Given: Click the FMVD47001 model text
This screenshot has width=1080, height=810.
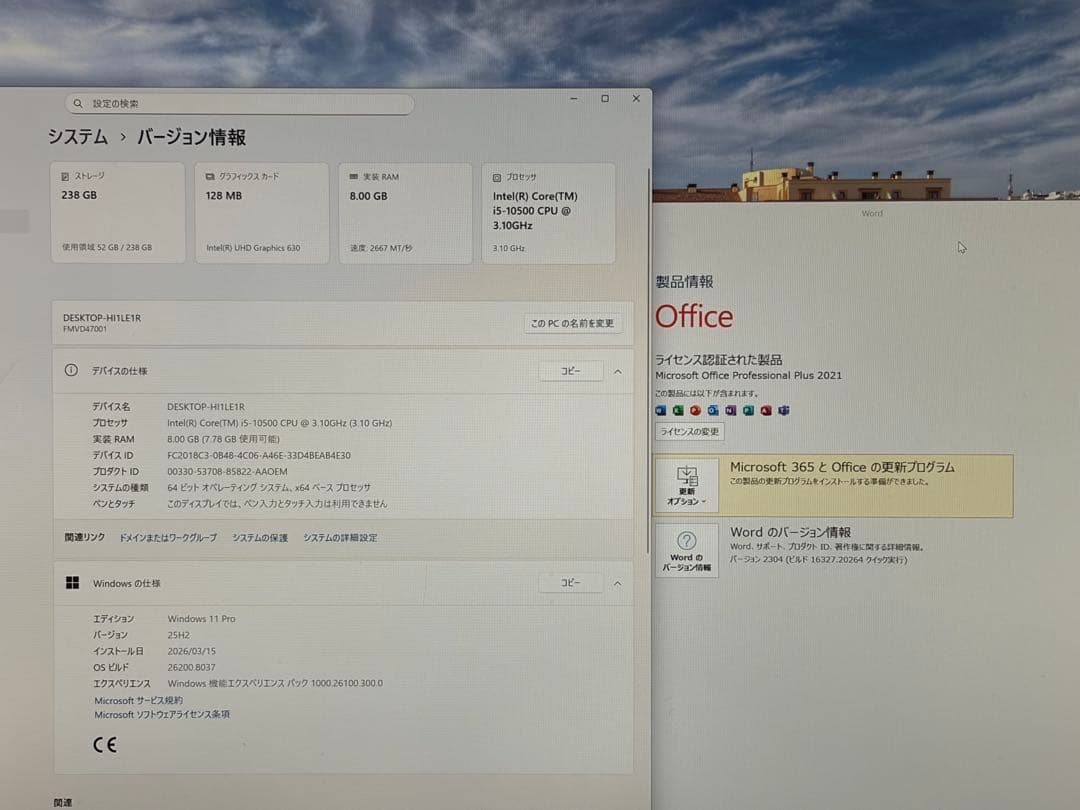Looking at the screenshot, I should (85, 329).
